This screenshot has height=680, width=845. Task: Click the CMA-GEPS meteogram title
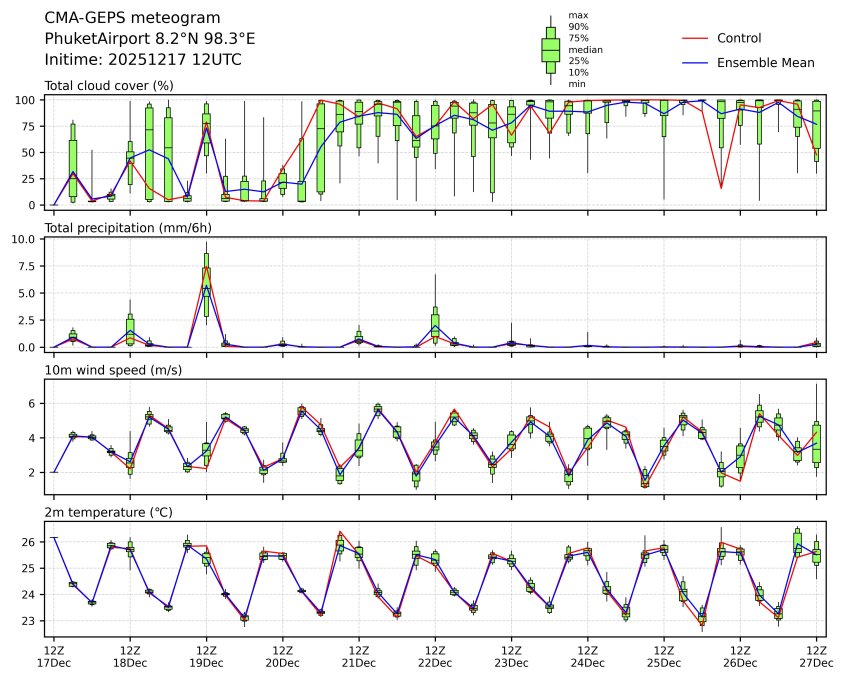pos(119,18)
